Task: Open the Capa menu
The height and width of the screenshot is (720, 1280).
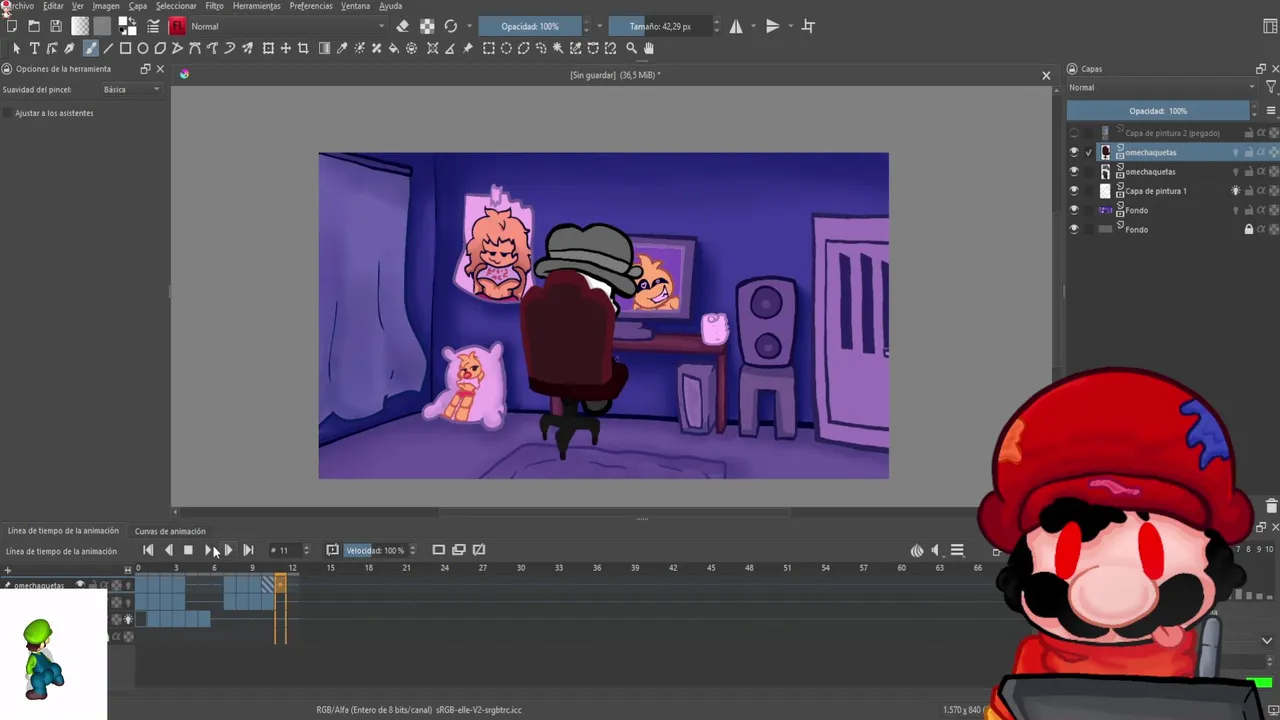Action: click(137, 6)
